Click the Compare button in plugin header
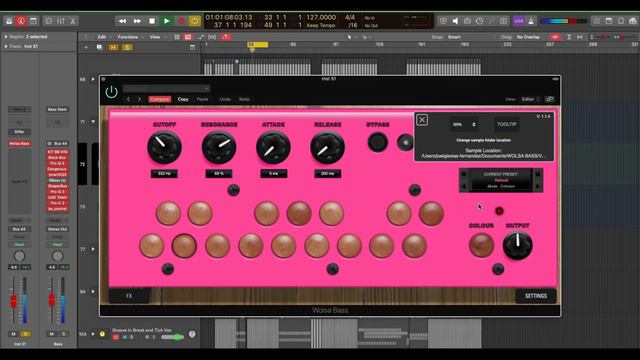 [160, 99]
